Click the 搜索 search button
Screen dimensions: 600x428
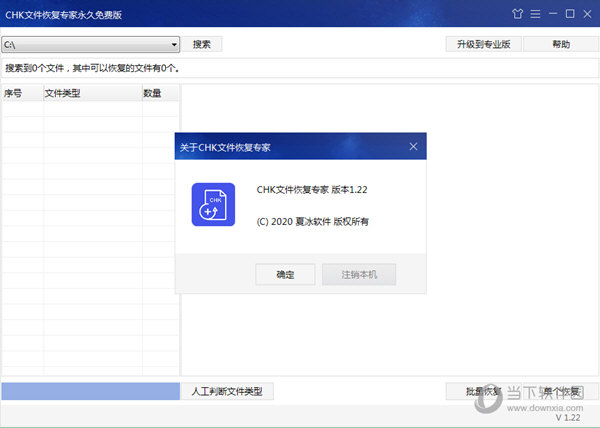coord(202,44)
